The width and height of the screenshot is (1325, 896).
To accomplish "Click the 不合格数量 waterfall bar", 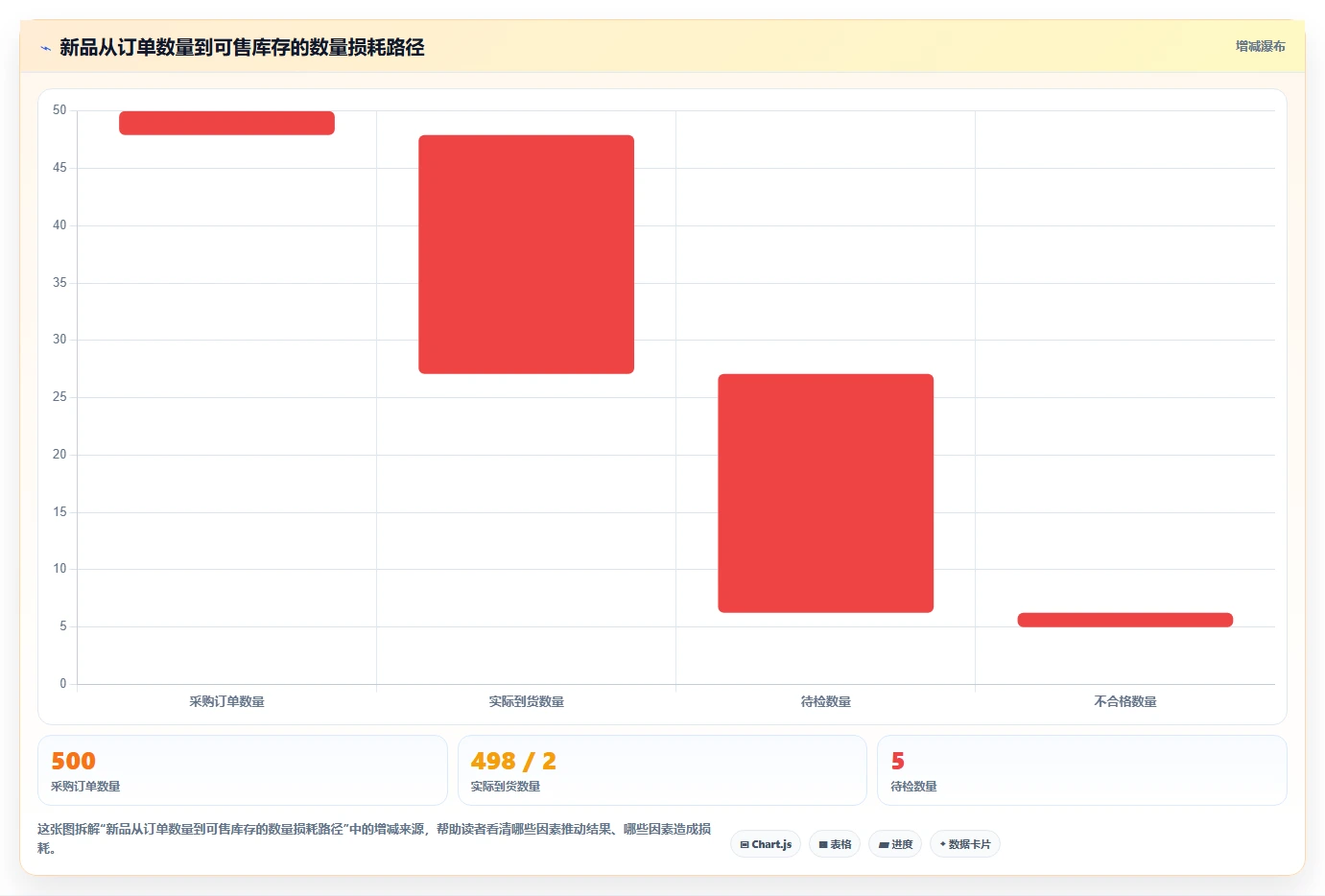I will click(x=1124, y=620).
